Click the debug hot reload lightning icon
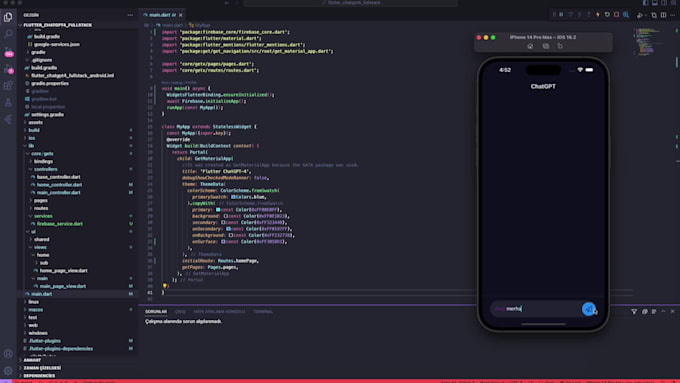 pos(598,15)
